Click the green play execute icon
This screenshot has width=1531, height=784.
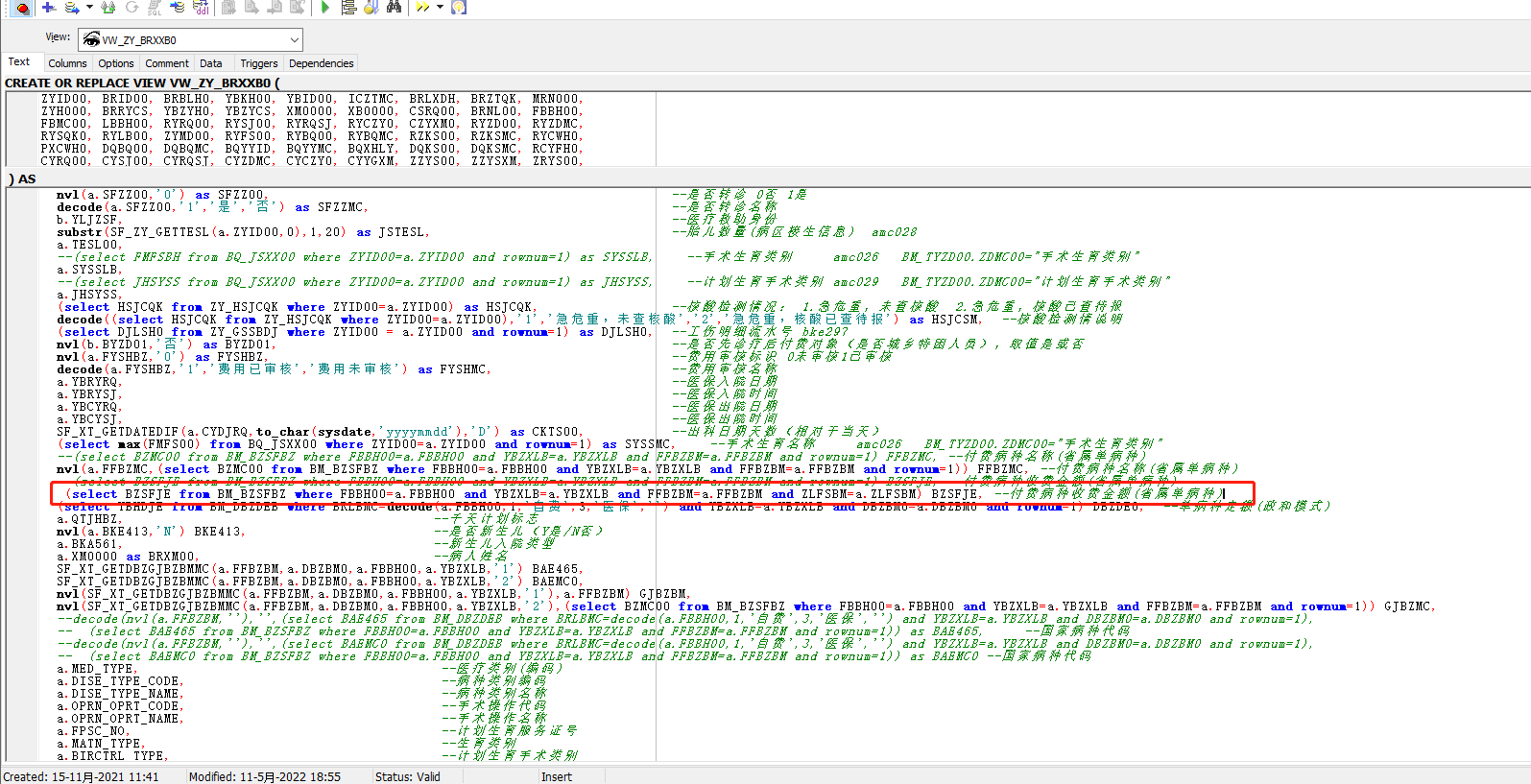click(x=325, y=8)
